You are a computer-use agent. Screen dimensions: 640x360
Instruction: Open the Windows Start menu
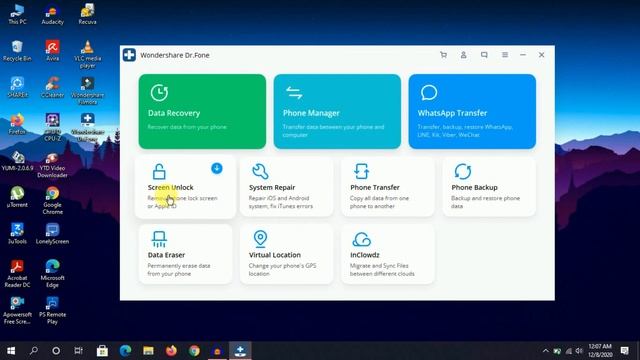pos(11,350)
